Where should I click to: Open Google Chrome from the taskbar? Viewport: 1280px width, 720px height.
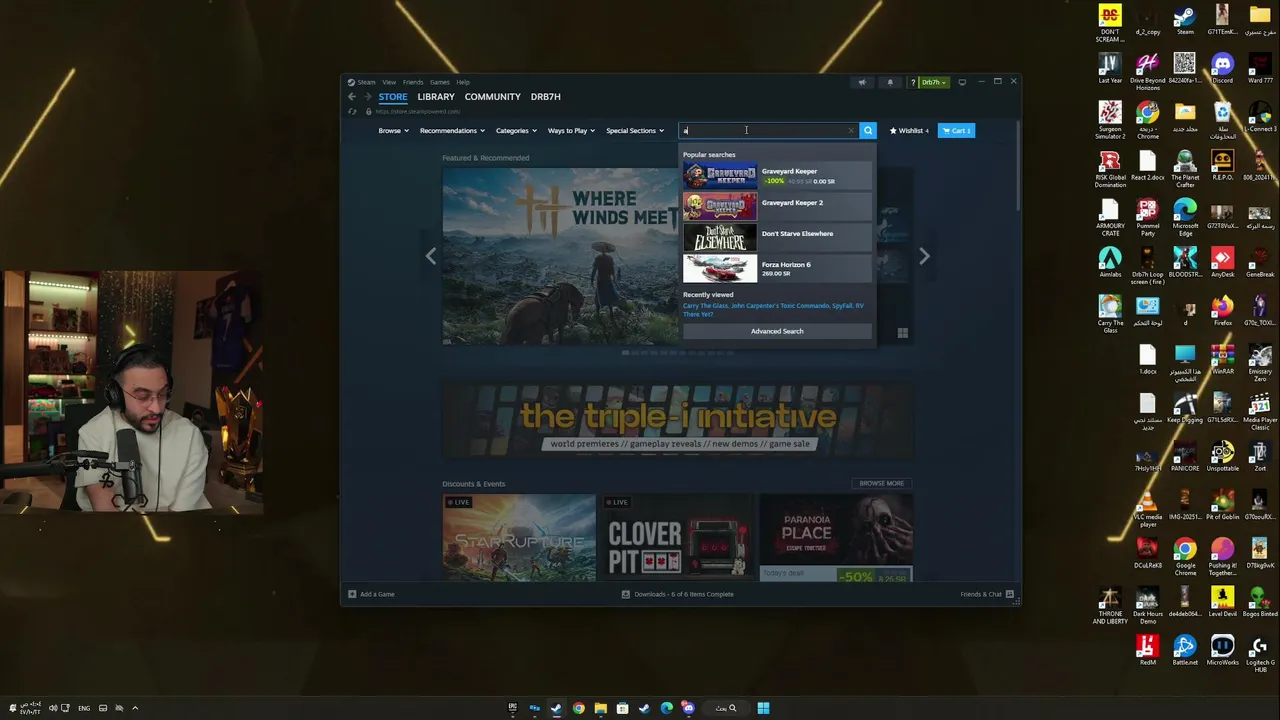tap(578, 708)
